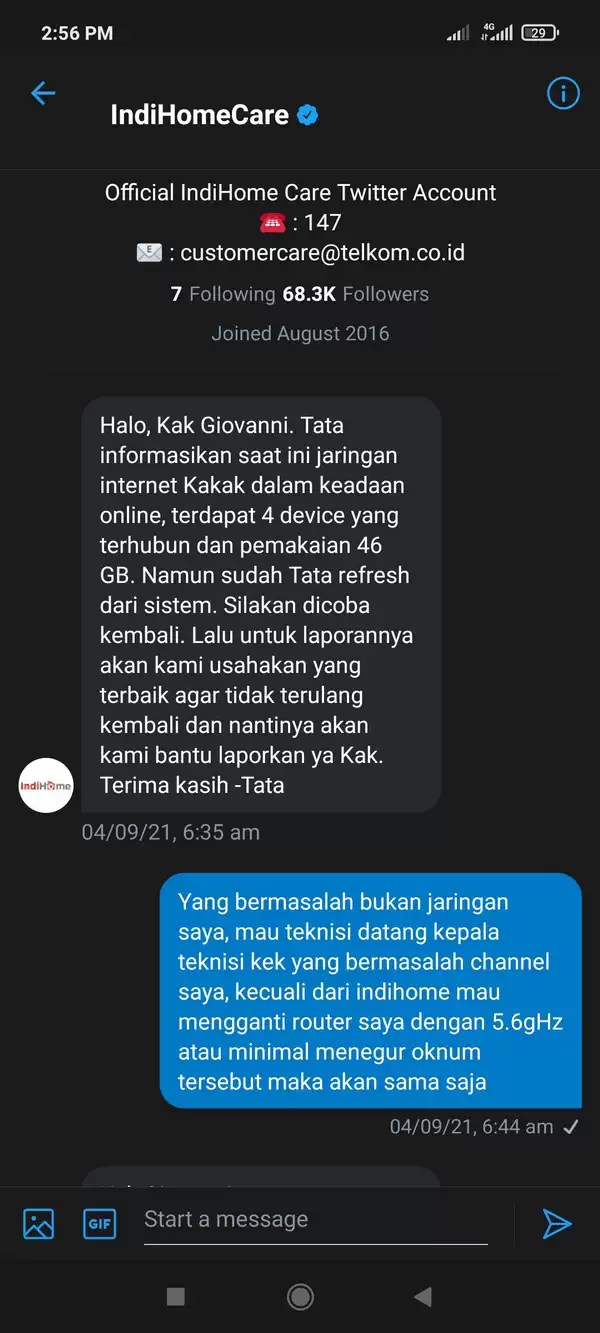
Task: Tap the back arrow icon
Action: coord(43,94)
